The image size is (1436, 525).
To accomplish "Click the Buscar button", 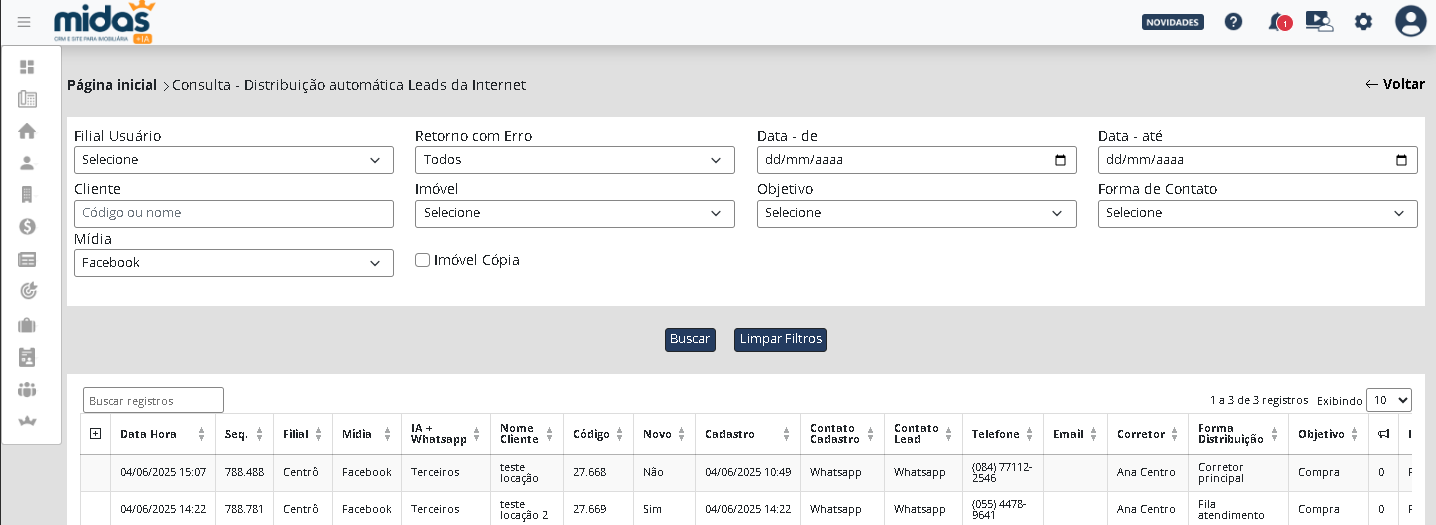I will [690, 340].
